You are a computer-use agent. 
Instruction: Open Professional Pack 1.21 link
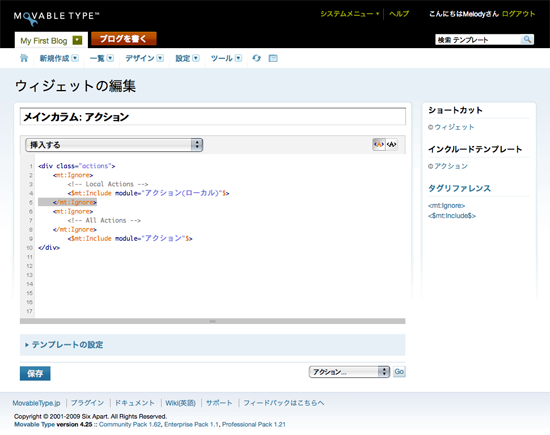(x=254, y=424)
